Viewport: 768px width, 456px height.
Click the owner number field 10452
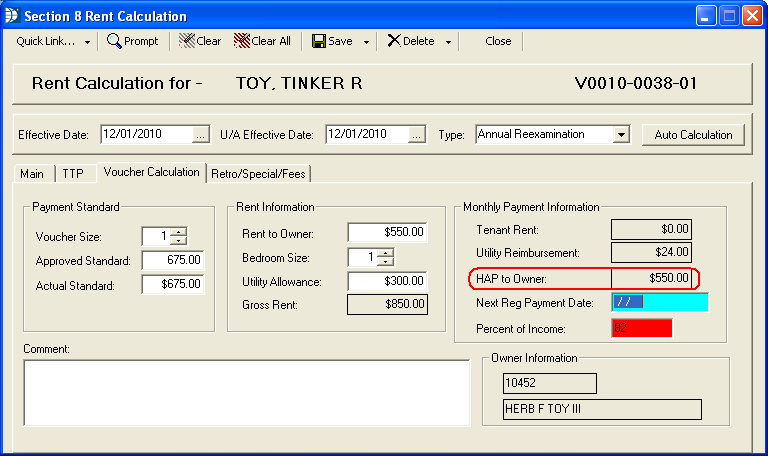pos(550,383)
